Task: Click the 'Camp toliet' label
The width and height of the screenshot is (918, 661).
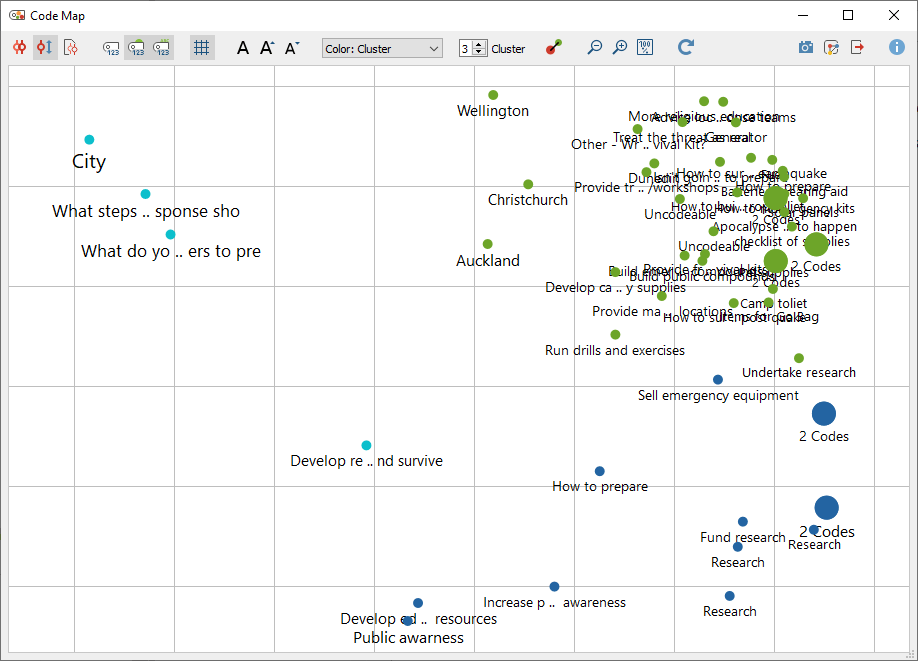Action: tap(773, 303)
